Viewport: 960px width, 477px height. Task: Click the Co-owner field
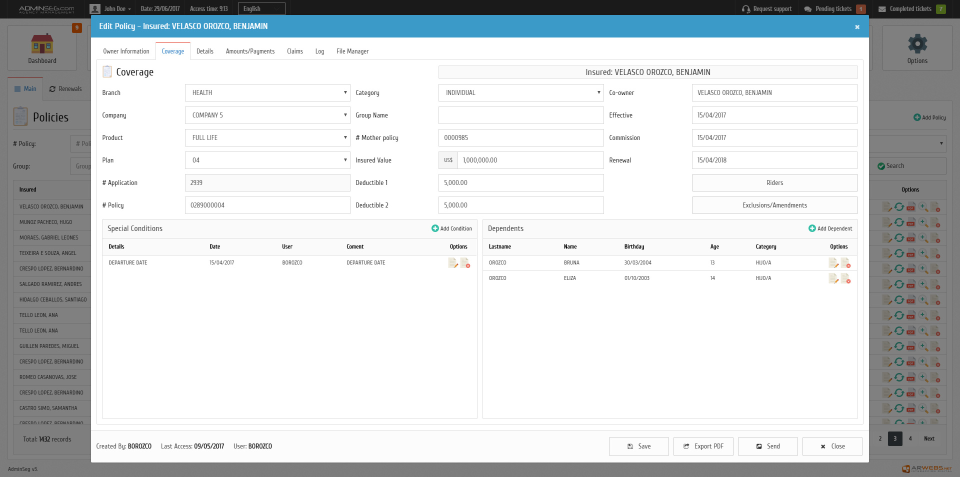774,93
